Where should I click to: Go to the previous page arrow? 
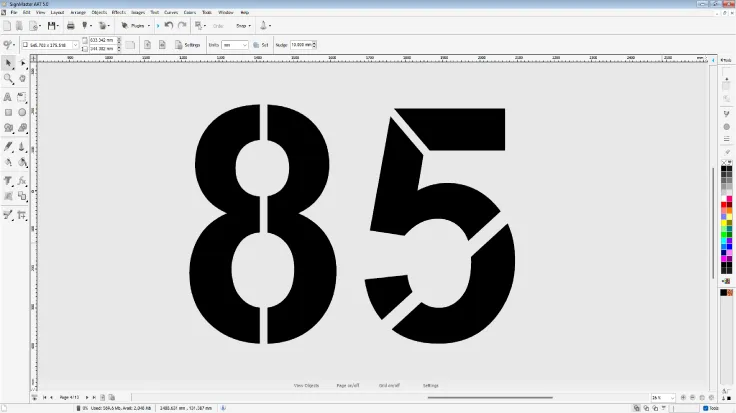[x=51, y=398]
